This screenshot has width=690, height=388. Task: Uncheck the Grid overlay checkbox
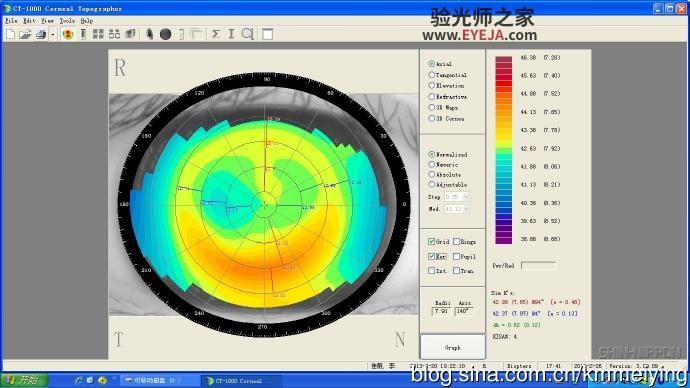431,242
